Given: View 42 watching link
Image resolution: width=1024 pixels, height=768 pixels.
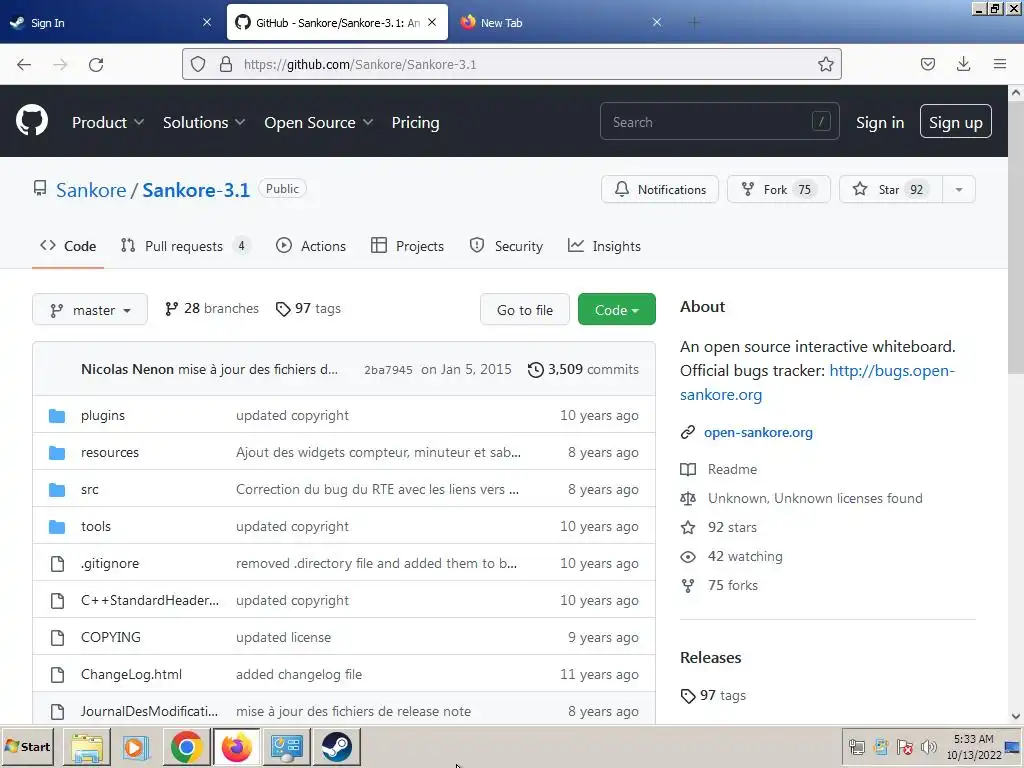Looking at the screenshot, I should point(744,556).
